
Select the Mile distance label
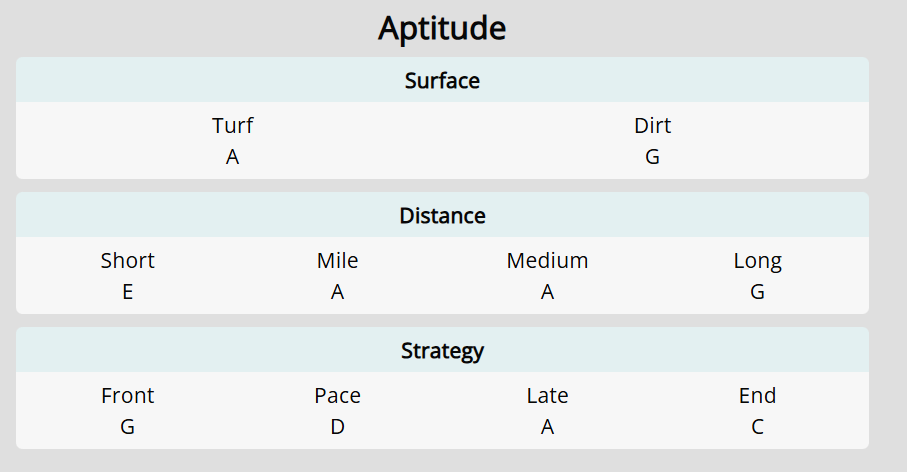click(337, 261)
